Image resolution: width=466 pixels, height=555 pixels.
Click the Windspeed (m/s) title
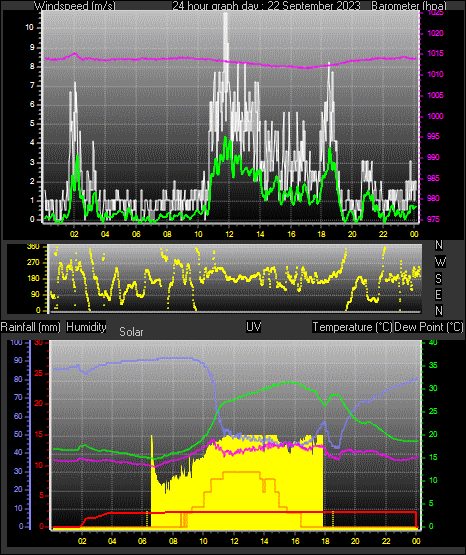point(74,6)
